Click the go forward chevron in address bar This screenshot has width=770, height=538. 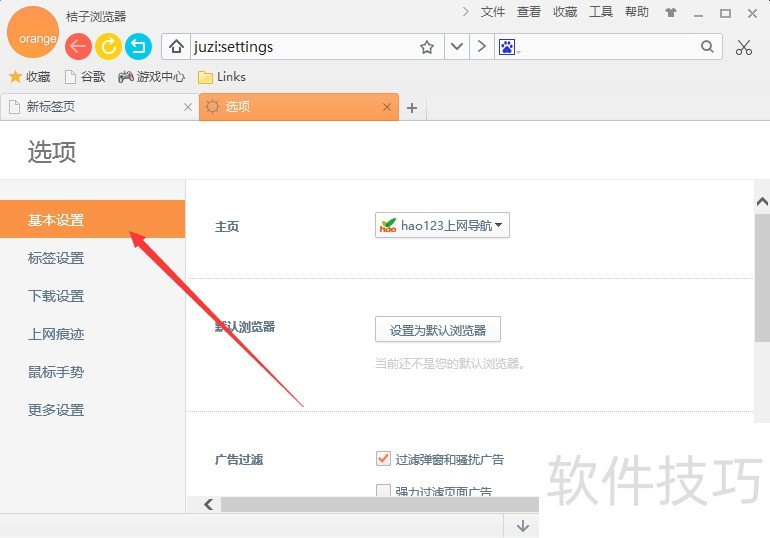(482, 47)
